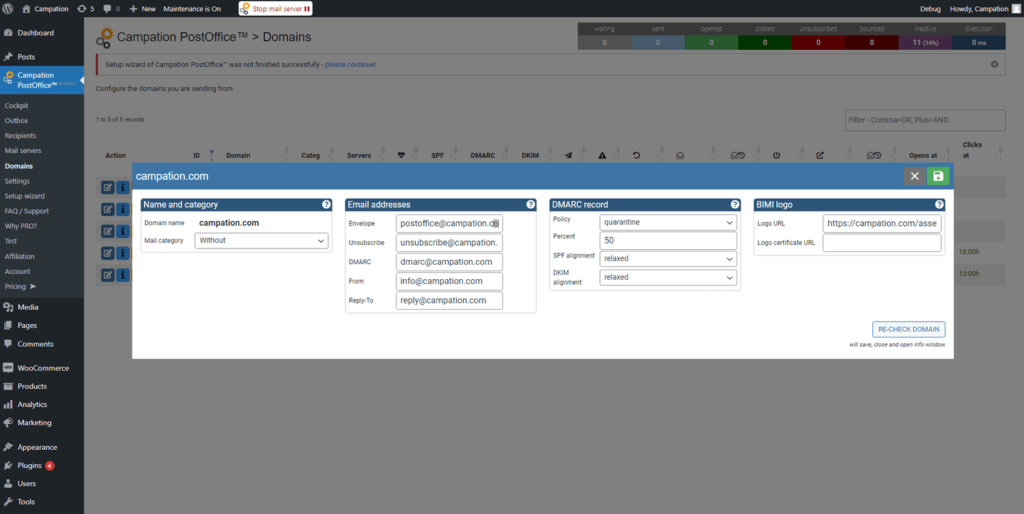The image size is (1024, 514).
Task: Click the From email input field
Action: click(449, 281)
